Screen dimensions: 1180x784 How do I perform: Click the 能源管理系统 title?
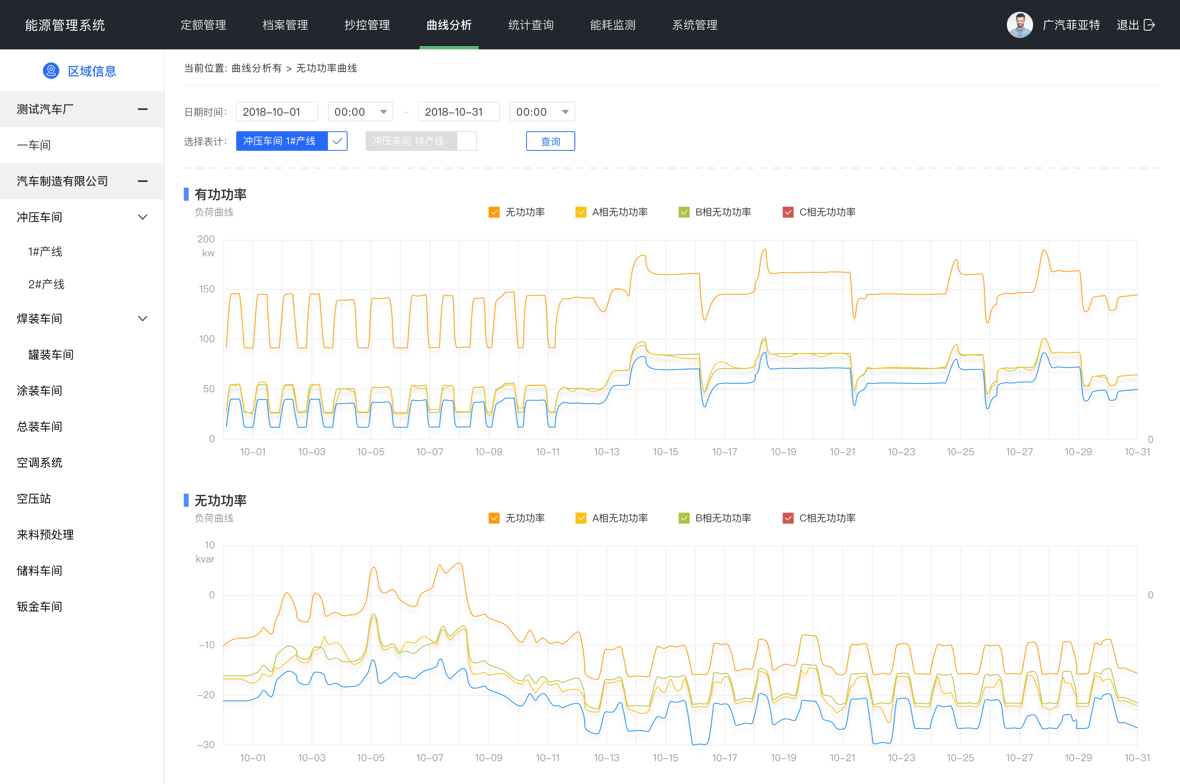tap(65, 25)
